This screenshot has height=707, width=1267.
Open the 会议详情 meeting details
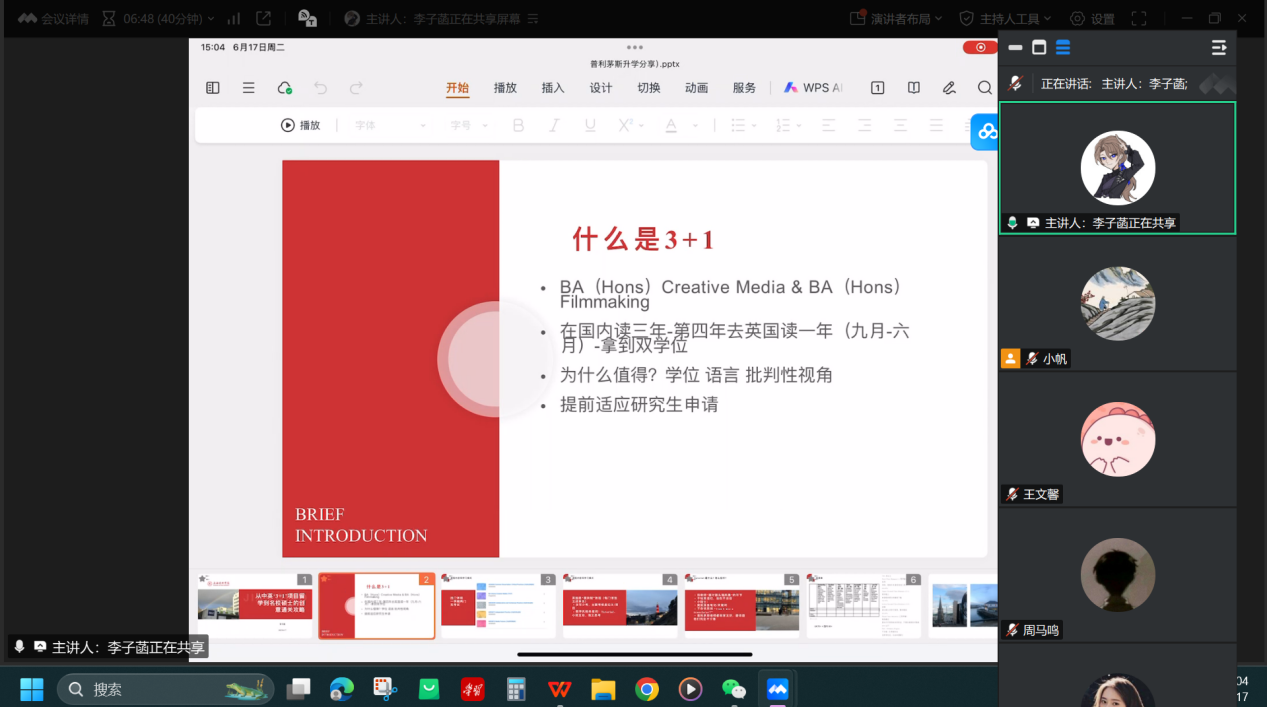(53, 18)
